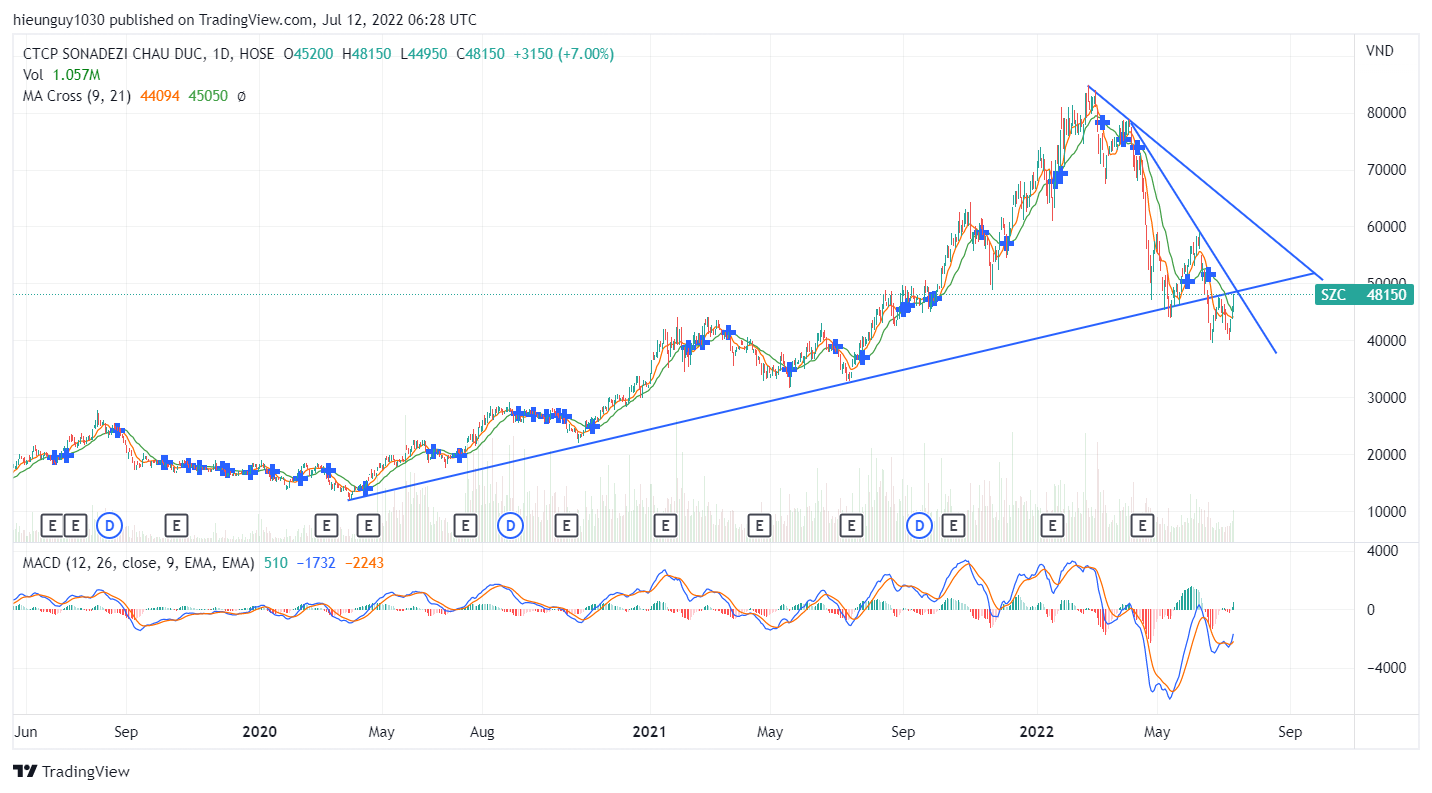This screenshot has height=793, width=1432.
Task: Click the earnings E marker right of Sep 2021 dividend
Action: coord(953,524)
